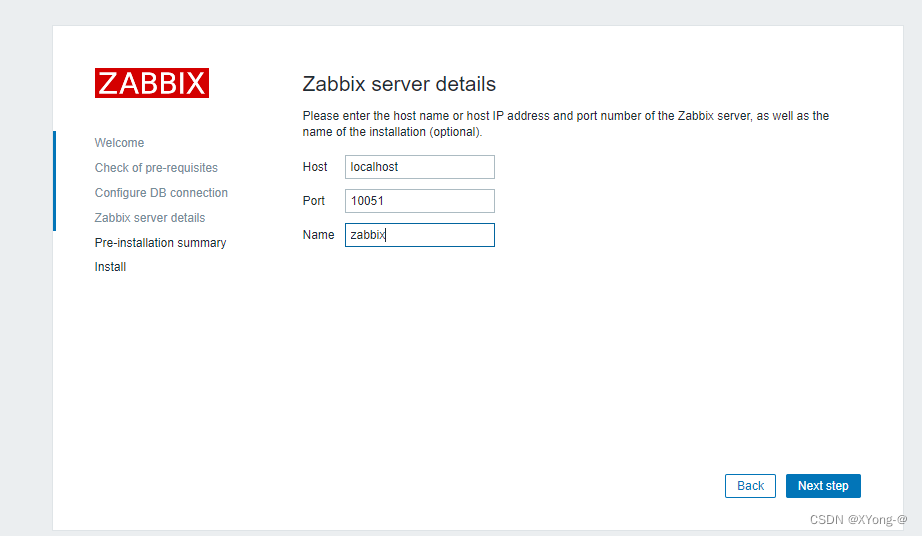Select the Configure DB connection step

tap(161, 193)
